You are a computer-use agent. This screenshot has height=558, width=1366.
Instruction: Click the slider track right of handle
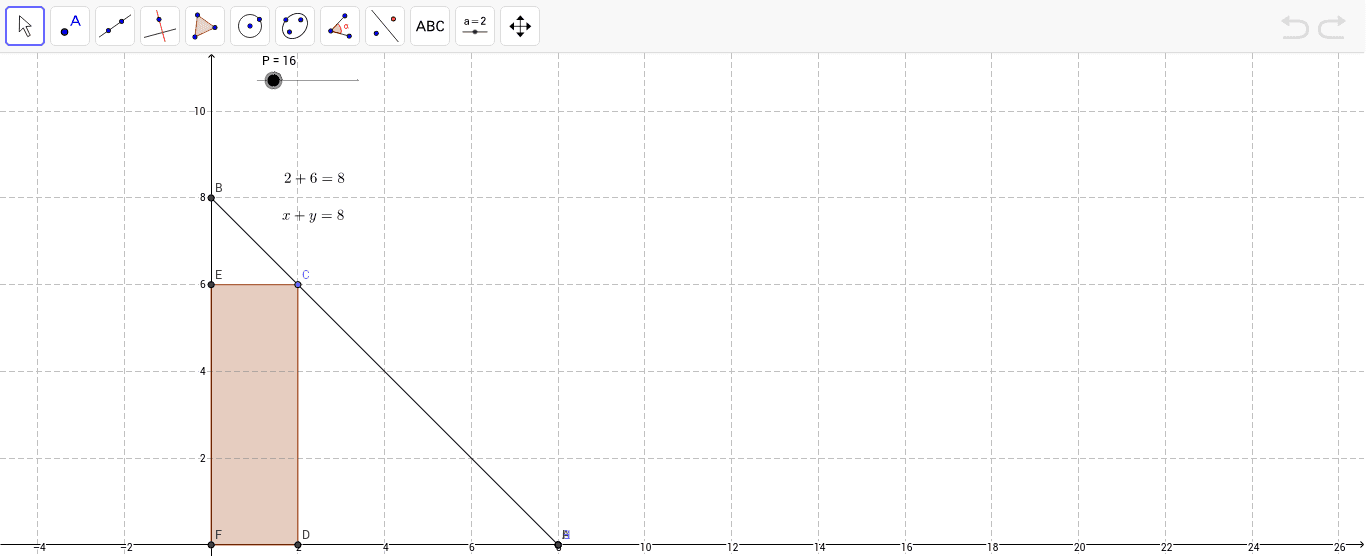pyautogui.click(x=320, y=80)
